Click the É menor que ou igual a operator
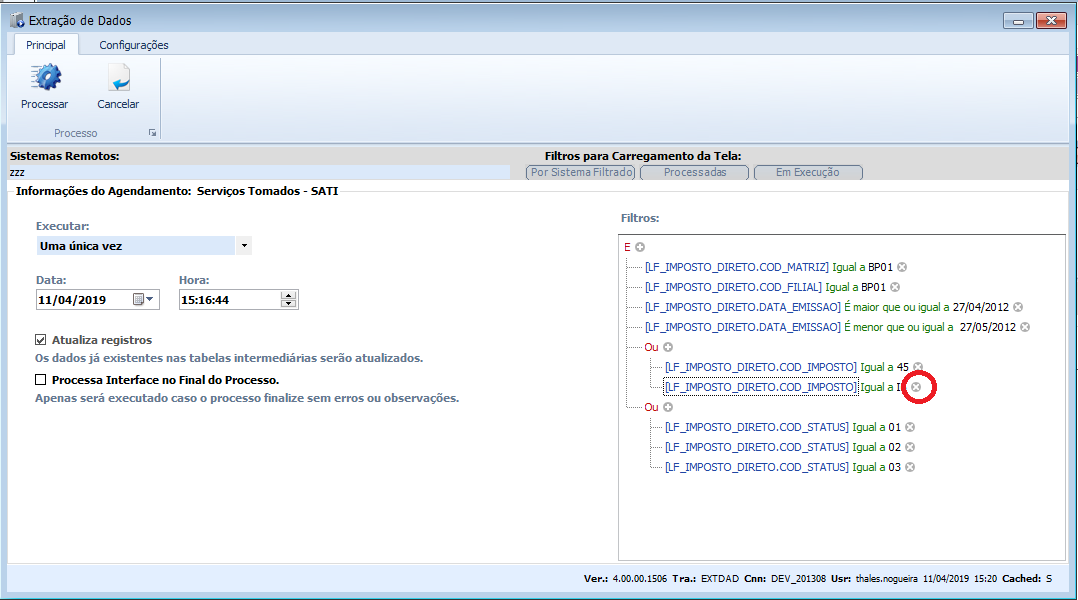Screen dimensions: 1078x600 tap(899, 326)
